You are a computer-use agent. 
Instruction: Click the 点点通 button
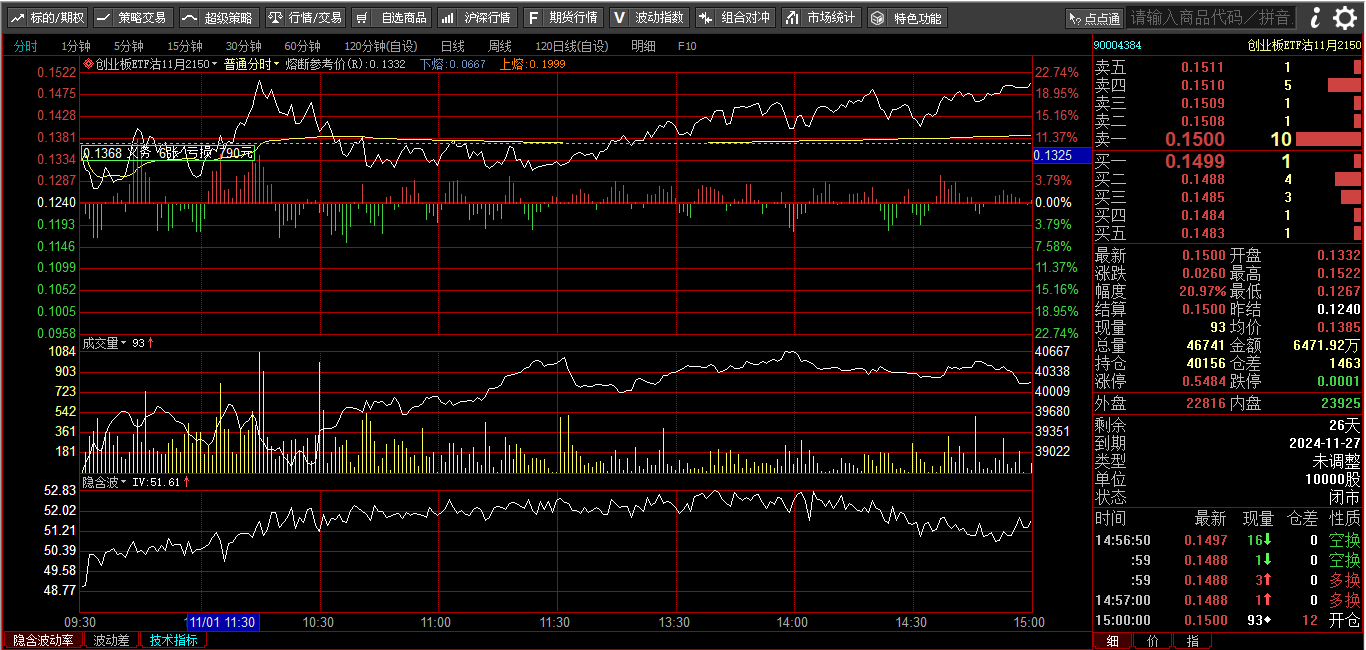1094,18
